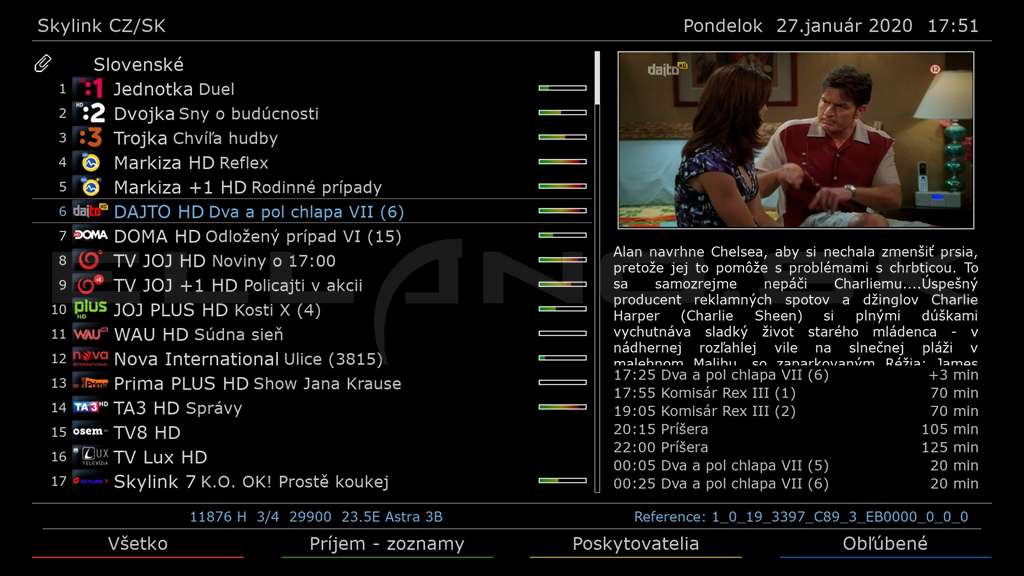This screenshot has width=1024, height=576.
Task: Select the highlighted DAJTO HD channel row
Action: pos(312,211)
